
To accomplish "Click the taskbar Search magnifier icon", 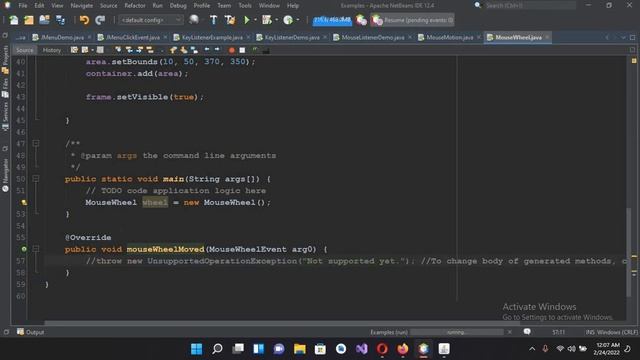I will tap(217, 349).
